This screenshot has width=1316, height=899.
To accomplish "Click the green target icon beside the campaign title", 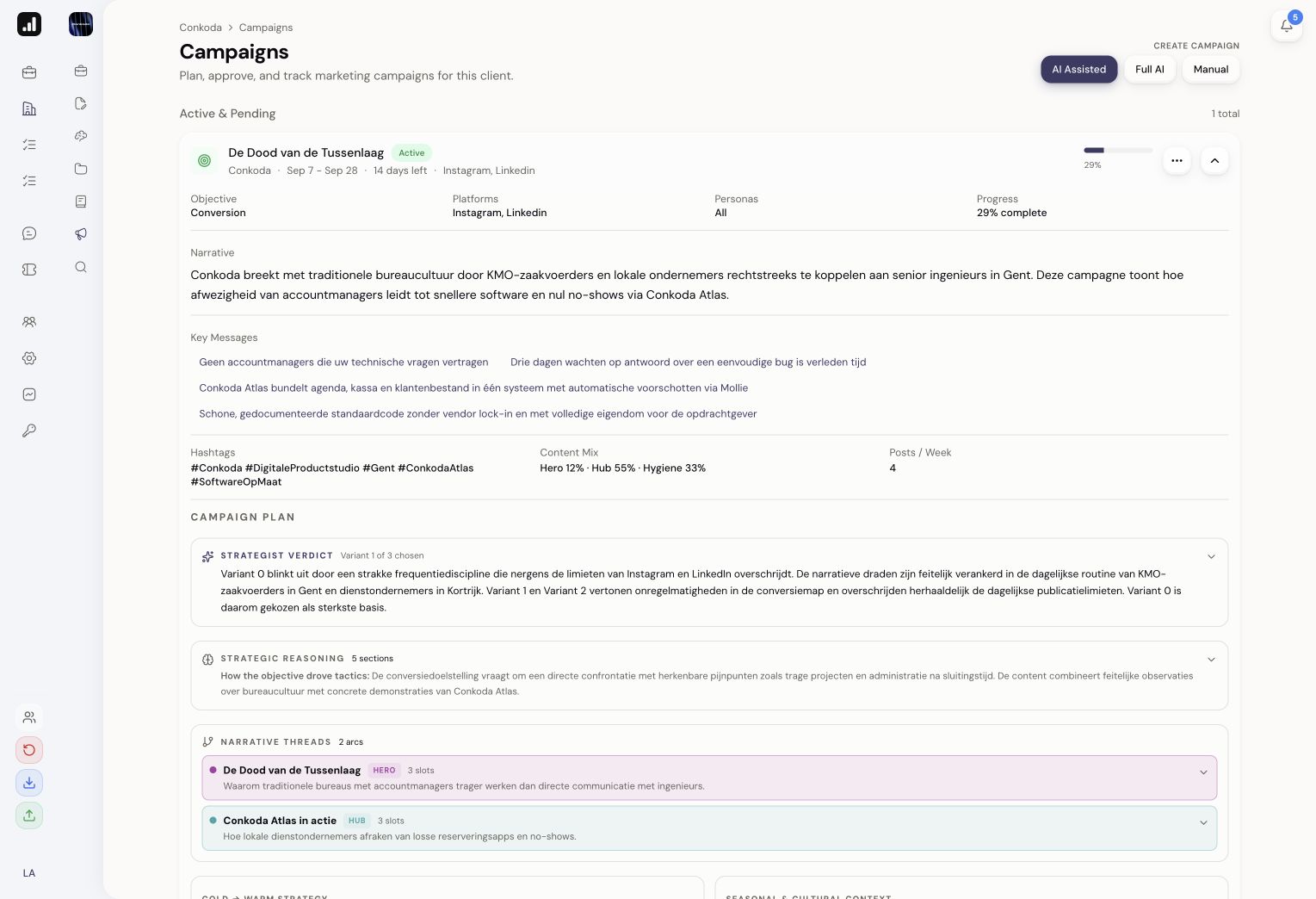I will coord(205,160).
